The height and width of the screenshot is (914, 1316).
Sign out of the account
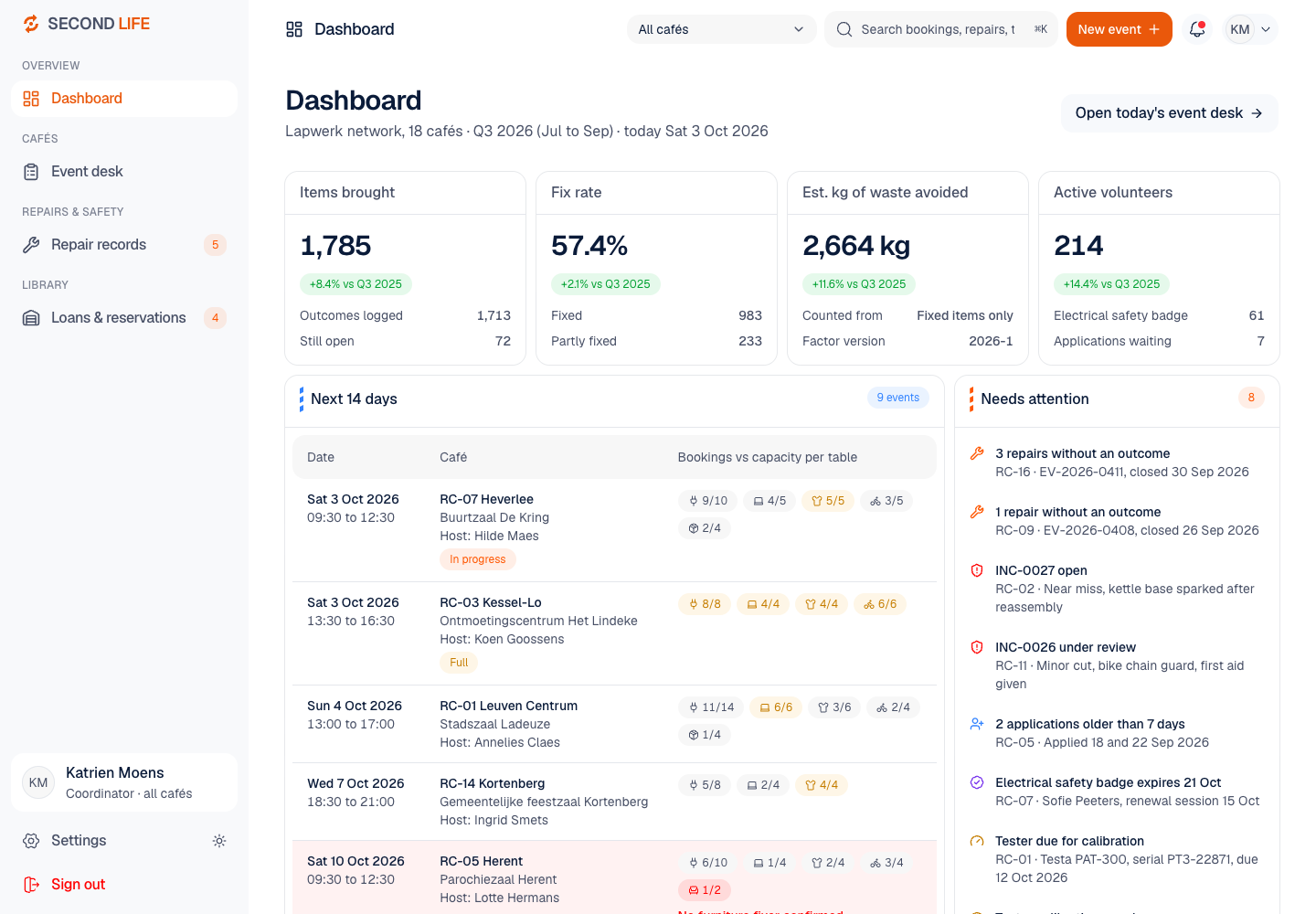[124, 885]
